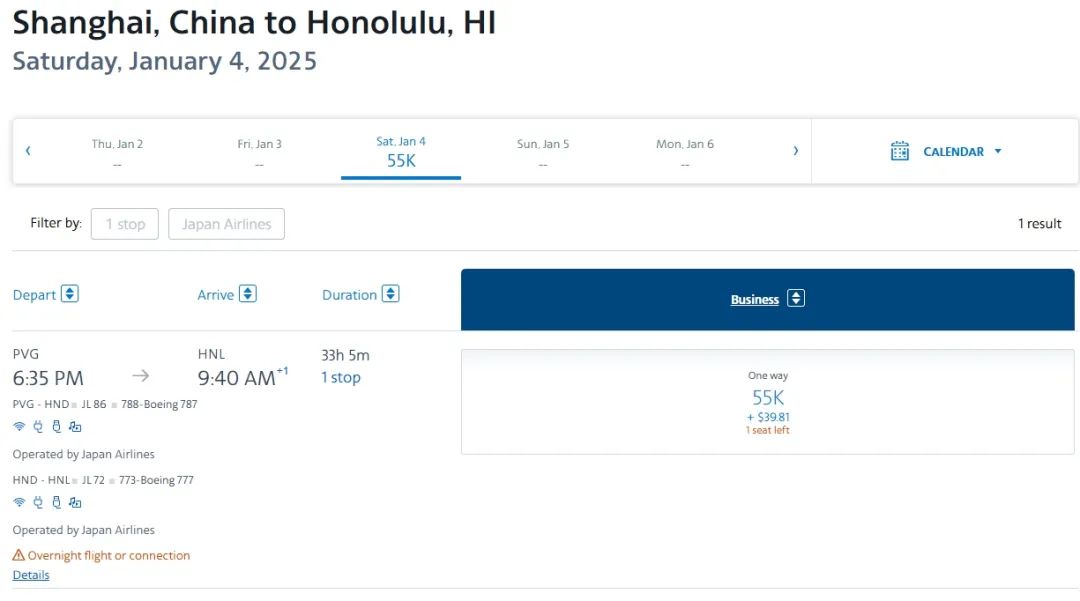Image resolution: width=1080 pixels, height=601 pixels.
Task: Sort results by Depart time
Action: 45,294
